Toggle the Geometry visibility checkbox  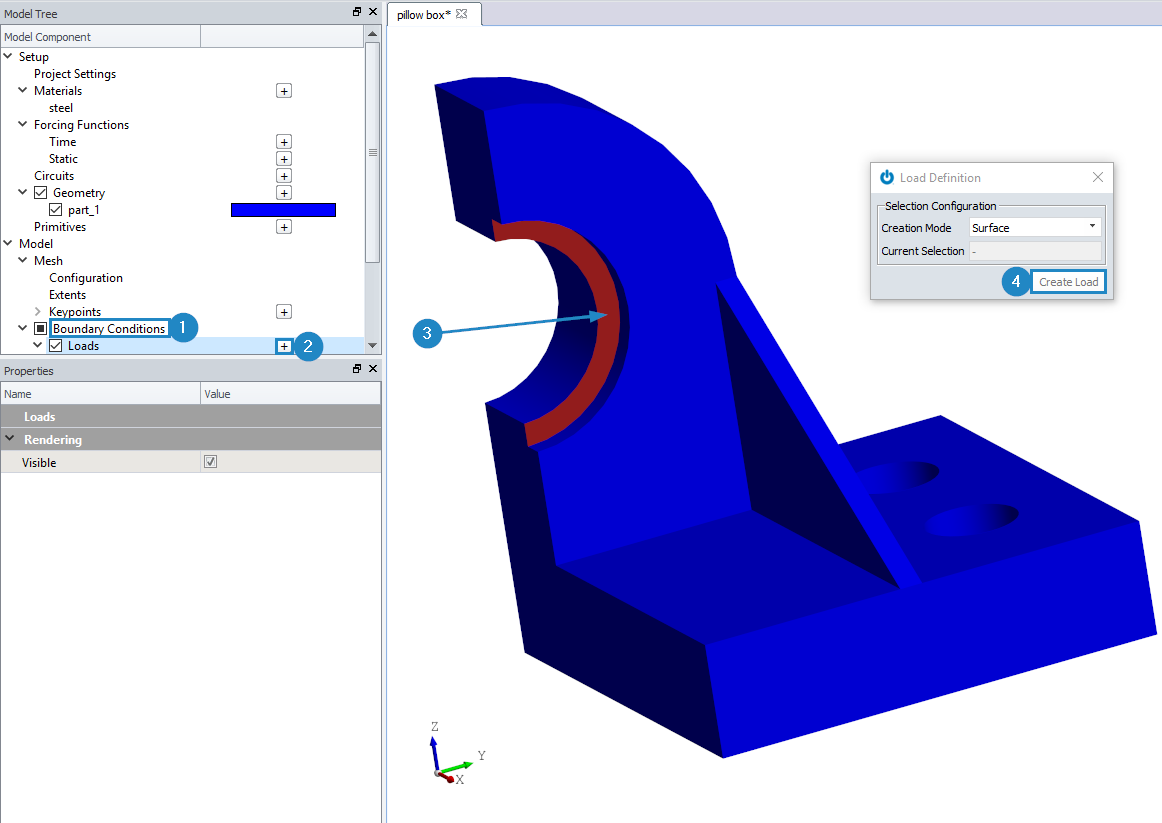[41, 193]
